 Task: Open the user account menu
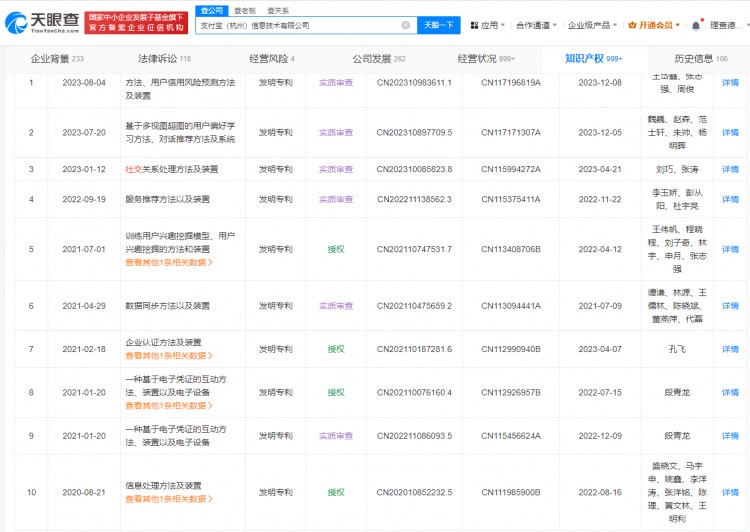coord(728,25)
